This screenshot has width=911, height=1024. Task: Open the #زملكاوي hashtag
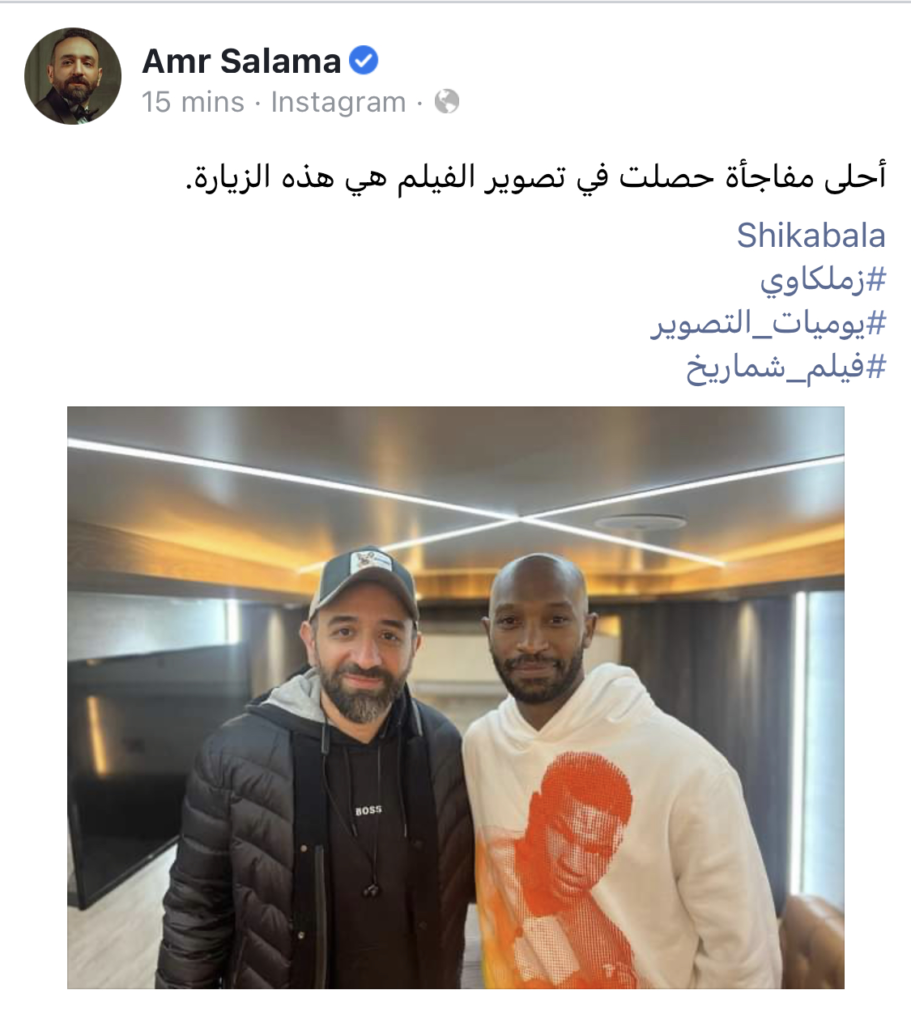click(823, 281)
